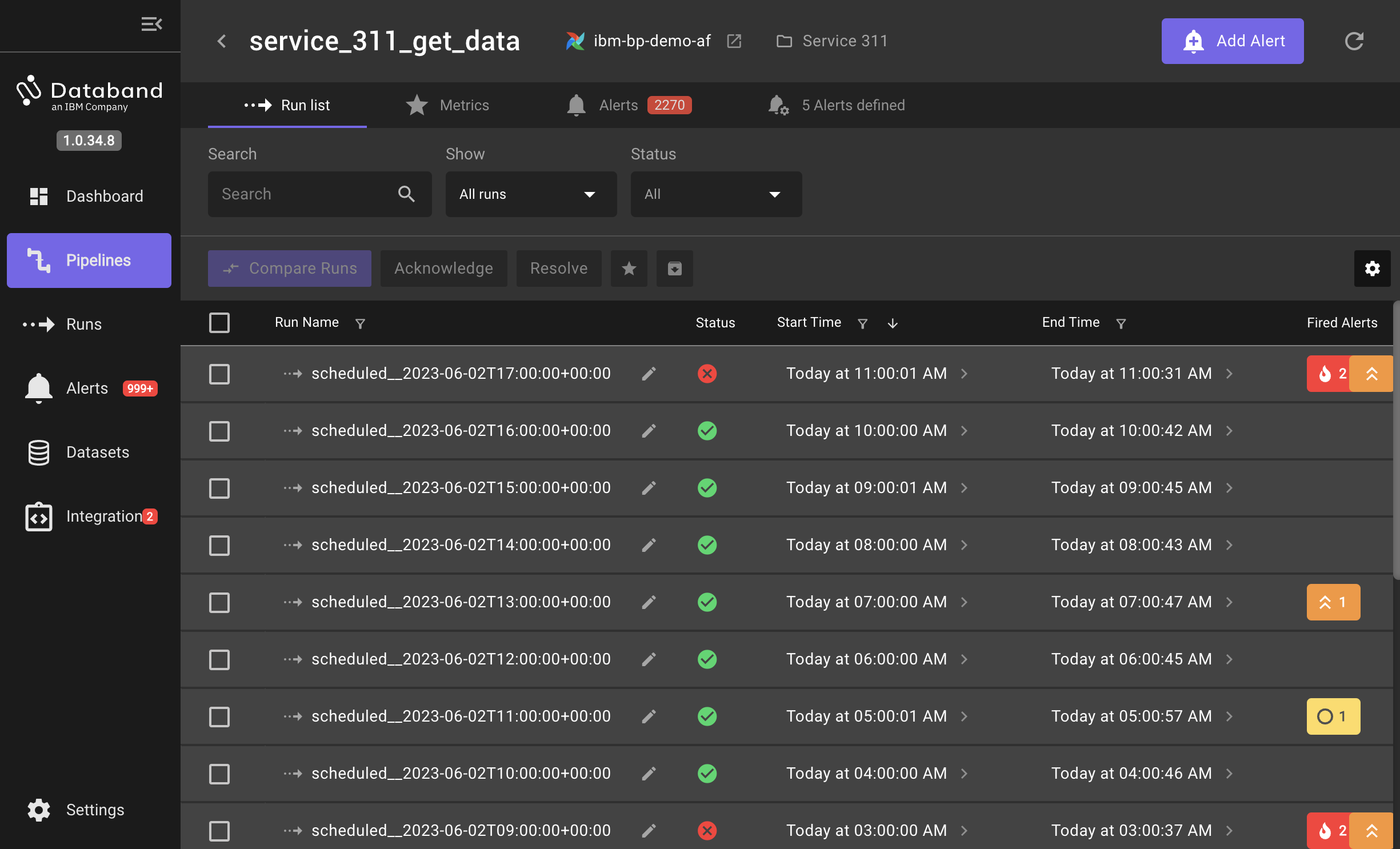The height and width of the screenshot is (849, 1400).
Task: Click the Run Name column filter icon
Action: tap(360, 323)
